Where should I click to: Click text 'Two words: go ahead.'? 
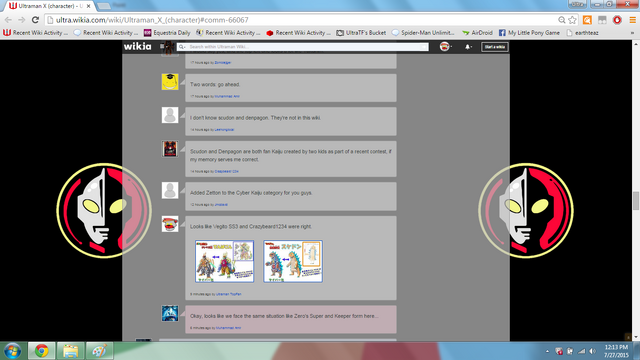tap(215, 84)
